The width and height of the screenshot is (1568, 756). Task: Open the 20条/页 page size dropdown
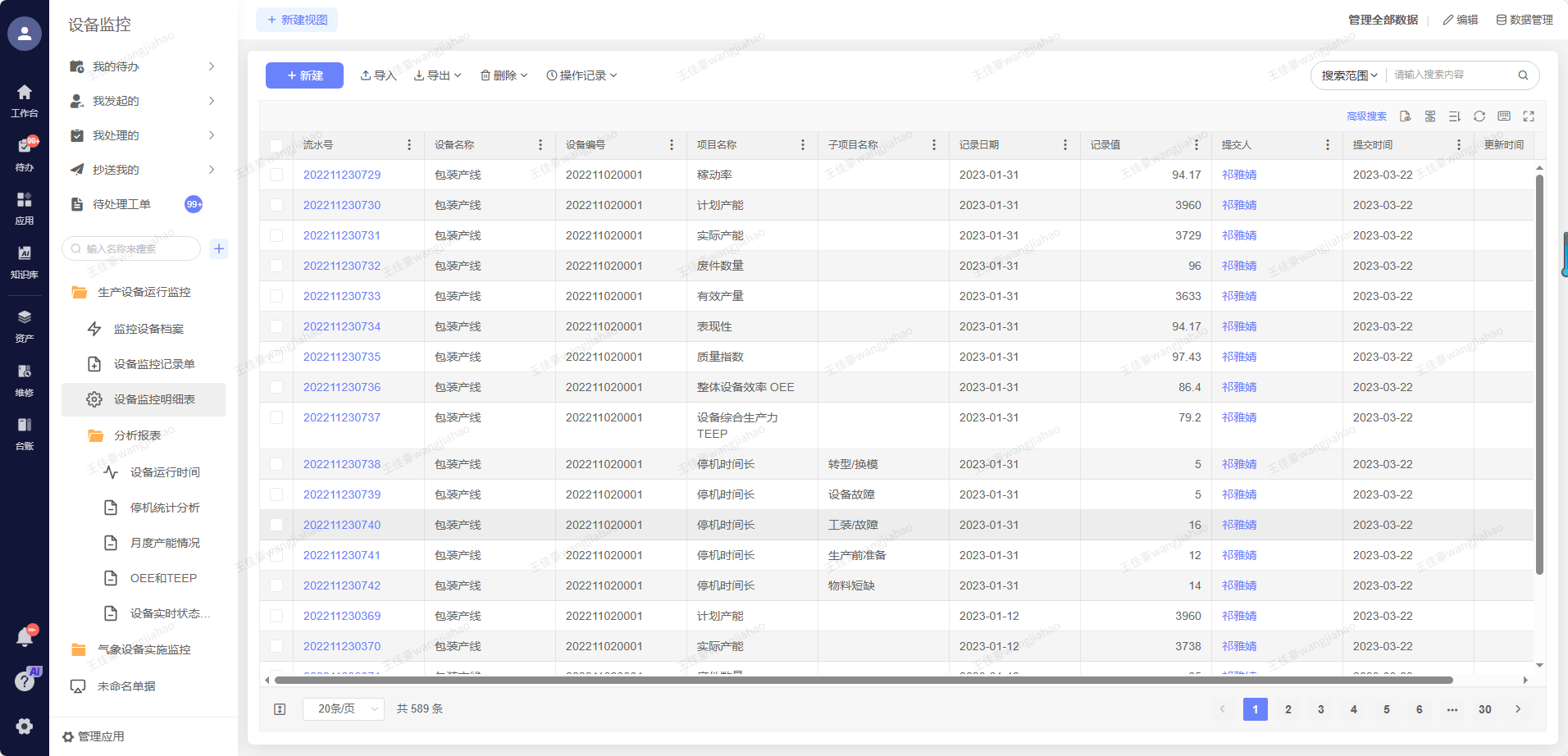[x=343, y=708]
